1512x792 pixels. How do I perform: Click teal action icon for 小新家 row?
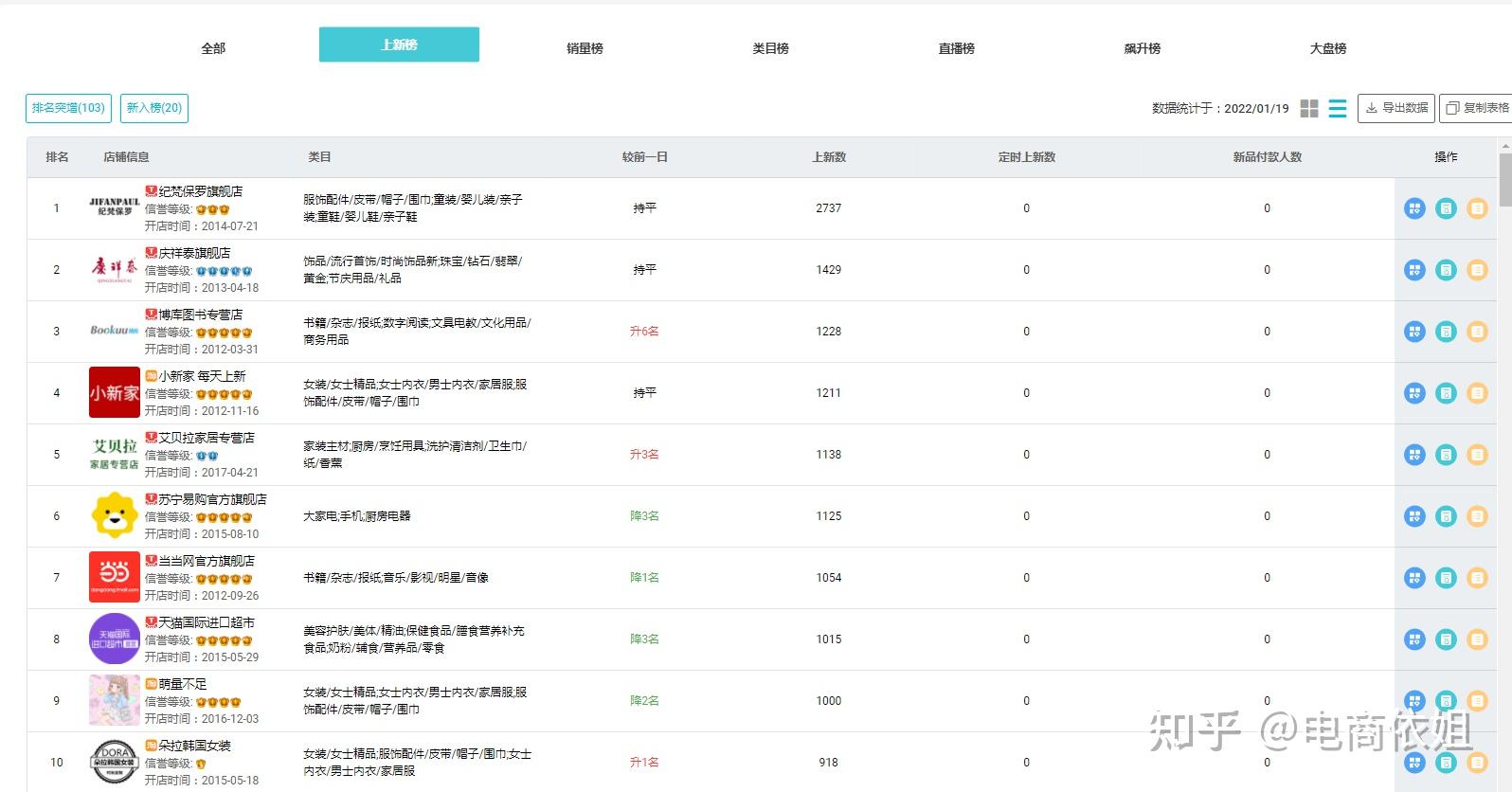click(1446, 393)
